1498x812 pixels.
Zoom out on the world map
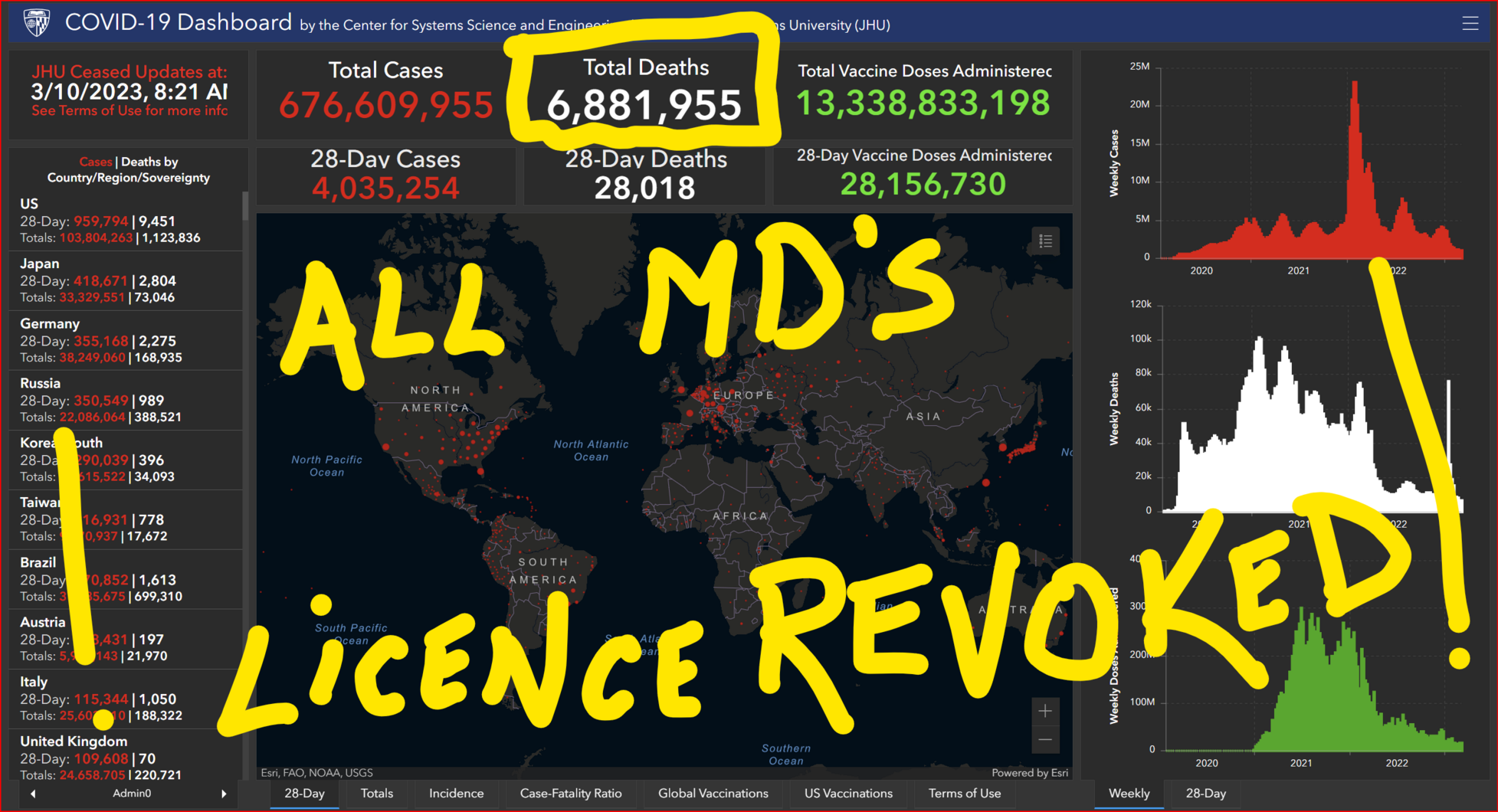point(1044,740)
